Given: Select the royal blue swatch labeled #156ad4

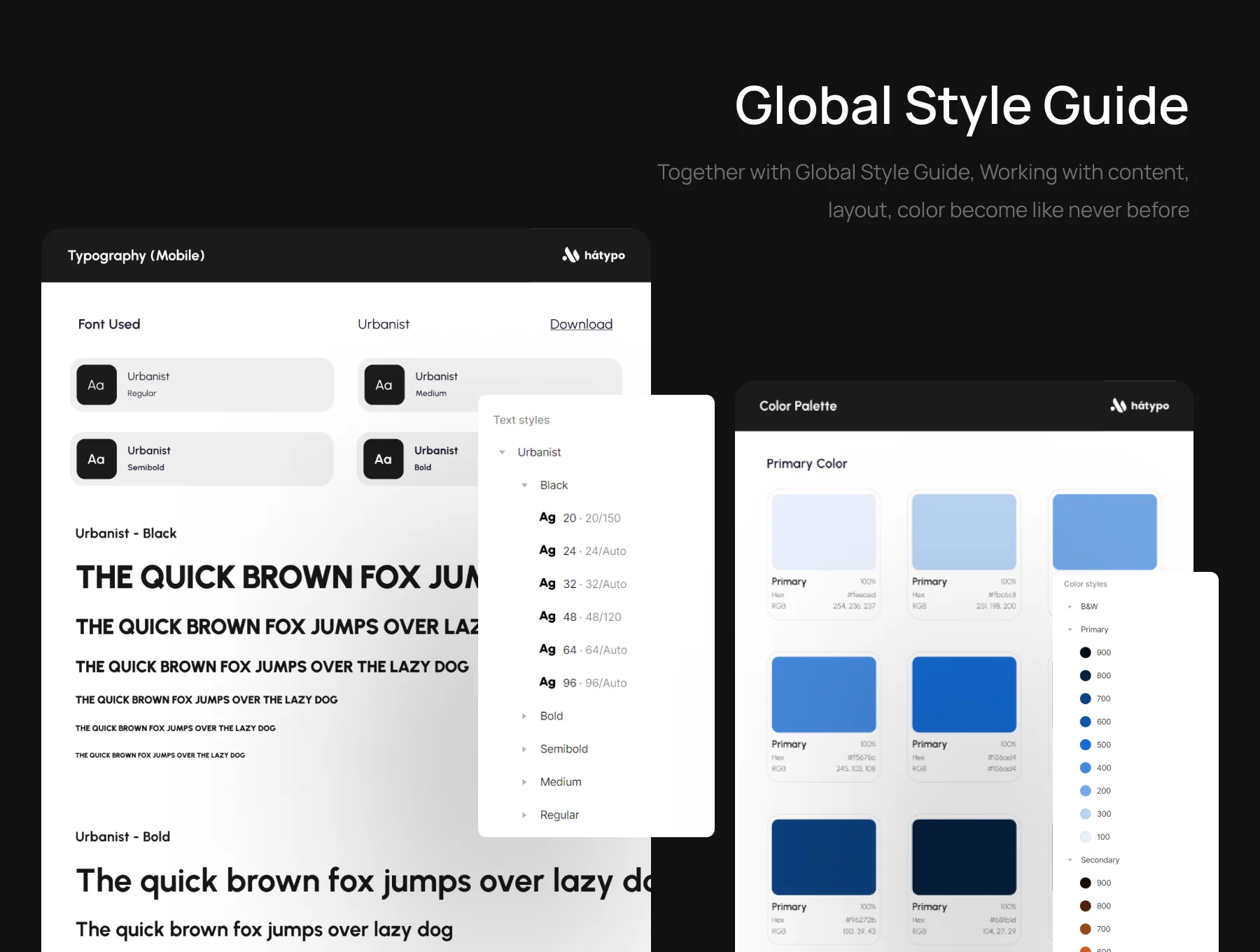Looking at the screenshot, I should point(964,694).
